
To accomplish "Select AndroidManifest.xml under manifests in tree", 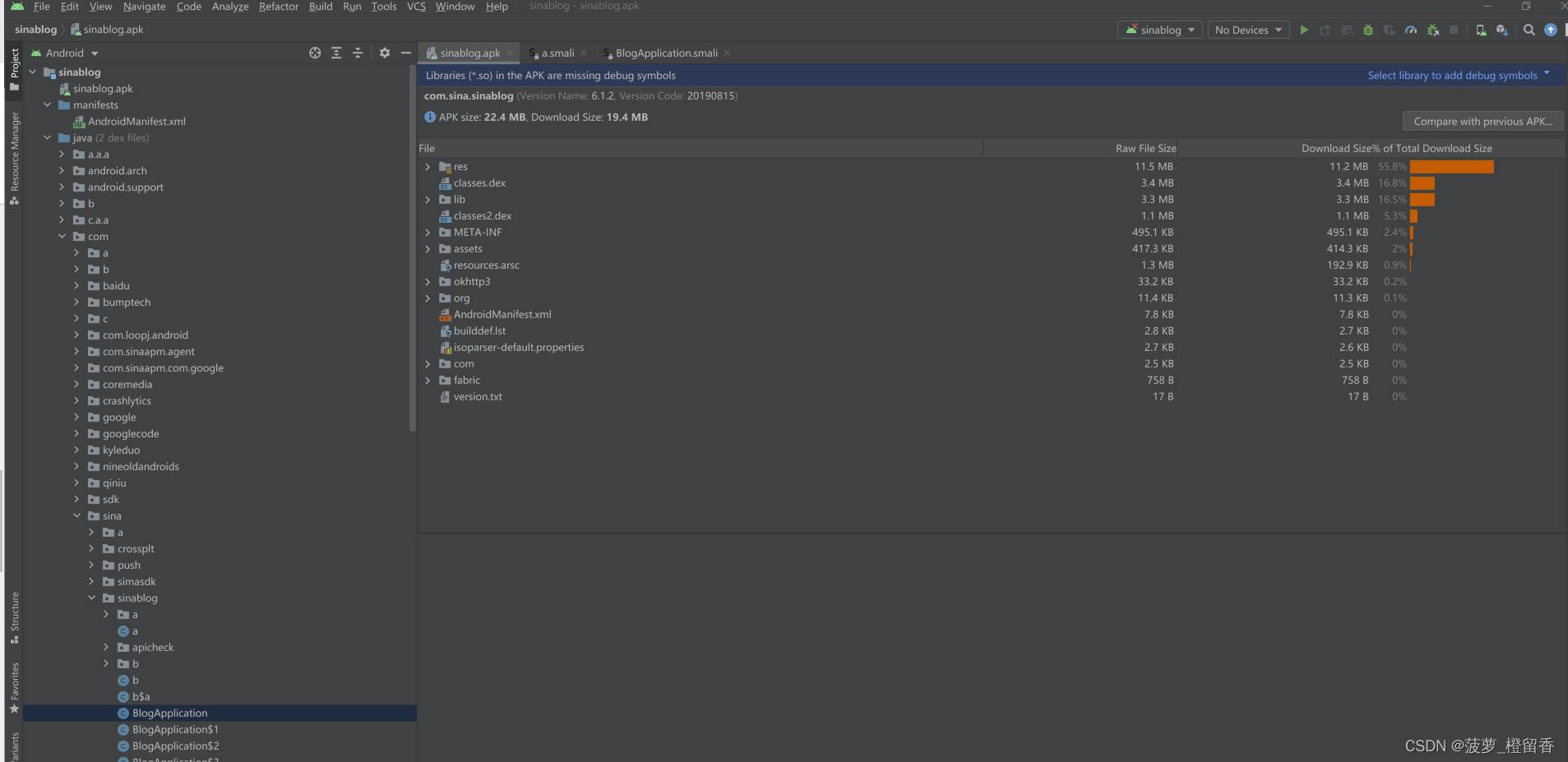I will 136,121.
